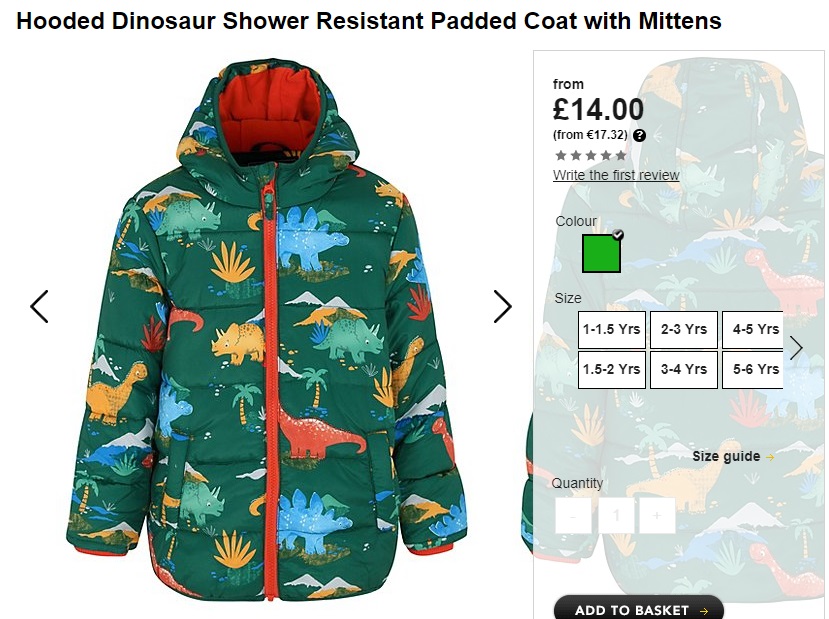Image resolution: width=829 pixels, height=619 pixels.
Task: Choose the 1.5-2 Yrs size option
Action: (x=612, y=369)
